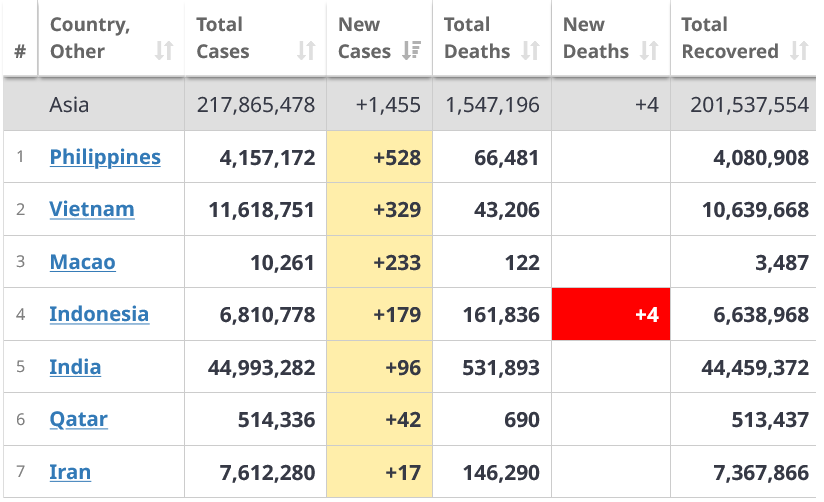Sort by Total Deaths using arrows icon

pos(530,51)
